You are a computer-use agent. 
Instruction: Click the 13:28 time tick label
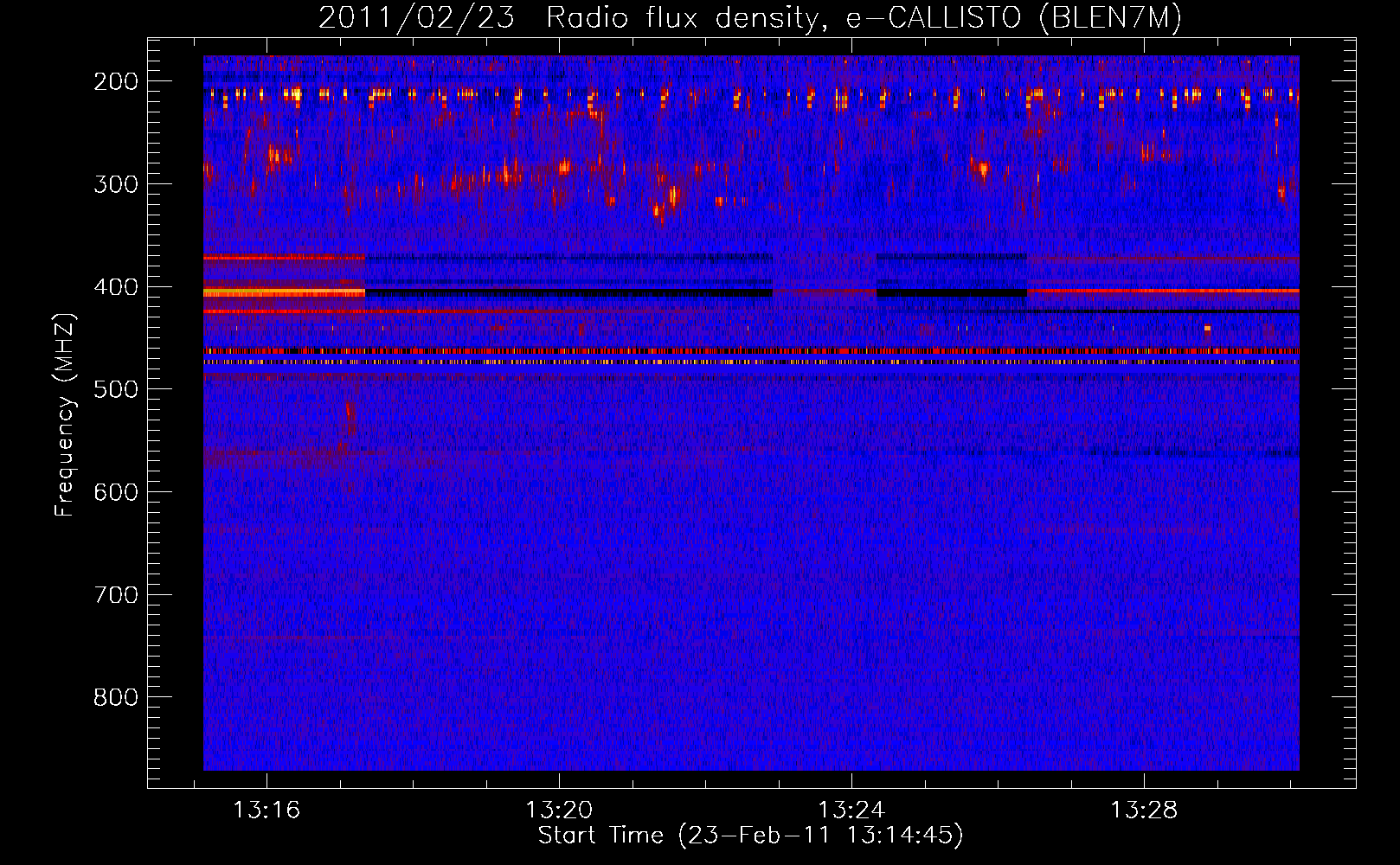1144,811
